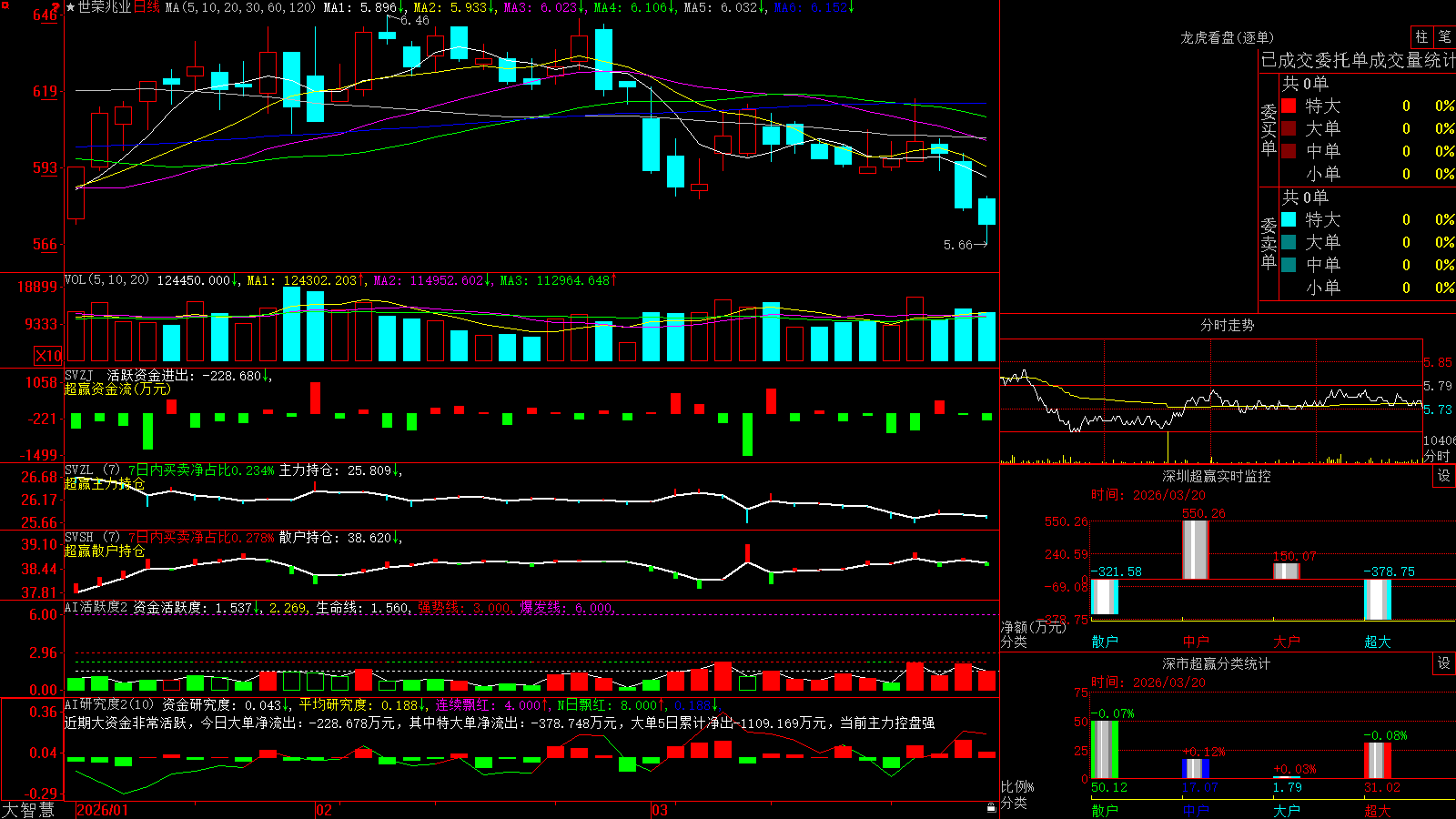
Task: Click the 主力持仓: 25.809 value
Action: (x=339, y=470)
